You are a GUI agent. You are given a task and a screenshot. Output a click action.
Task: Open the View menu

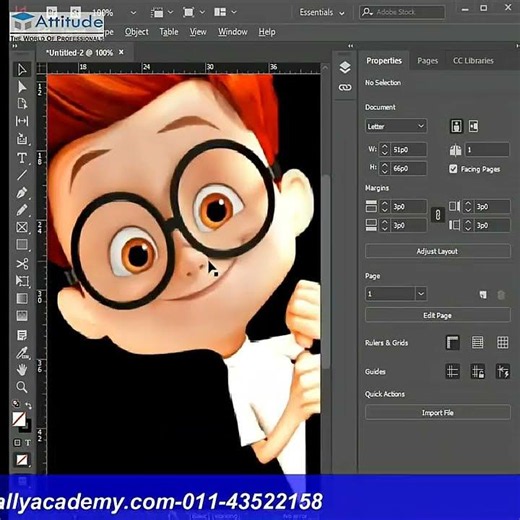(198, 32)
